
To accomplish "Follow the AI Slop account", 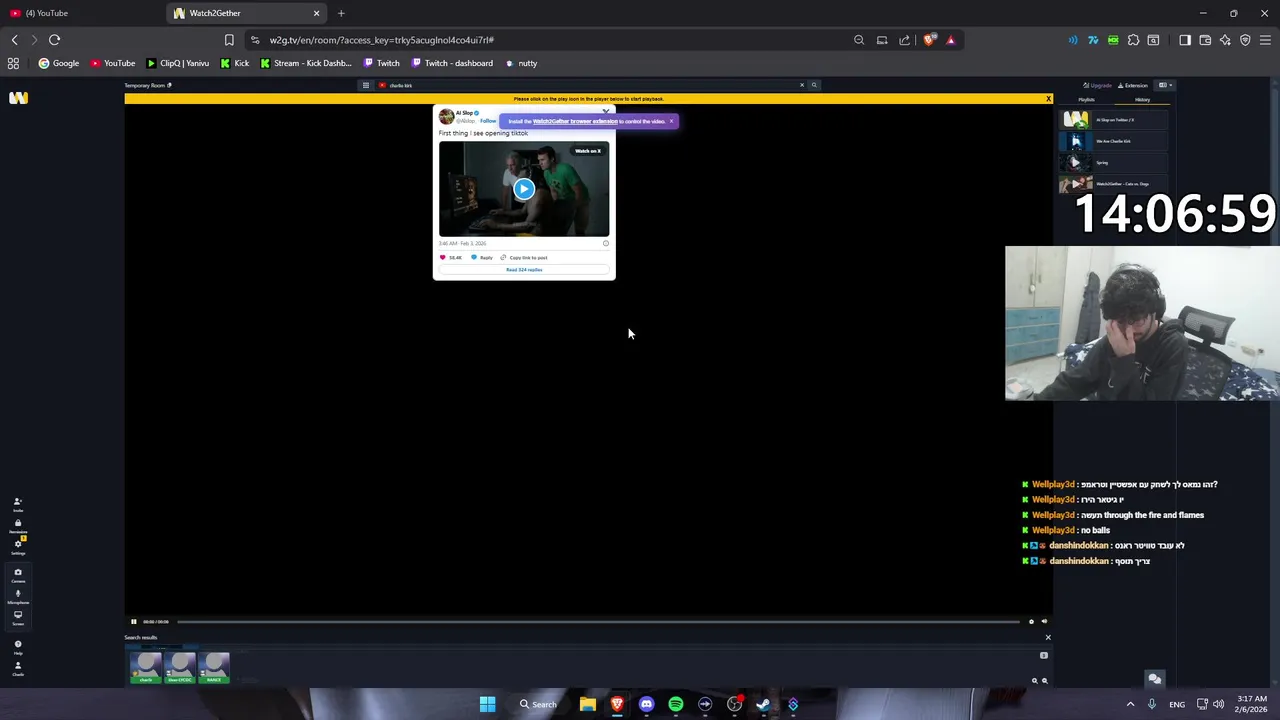I will click(x=488, y=121).
